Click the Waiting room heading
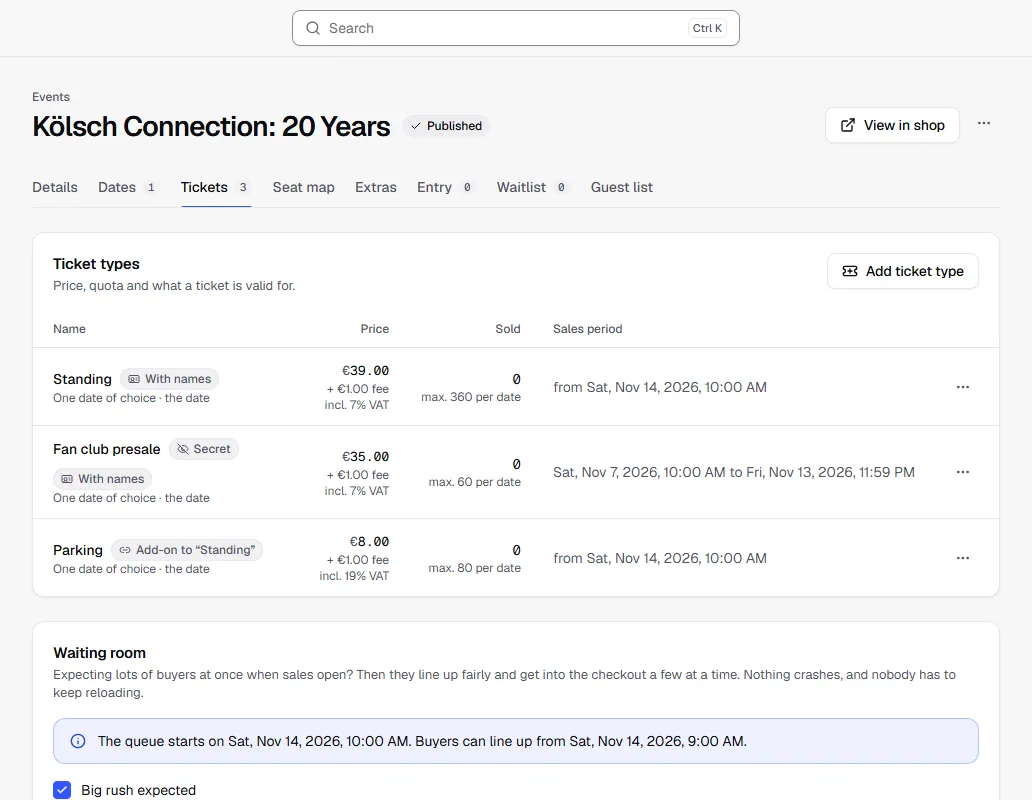The image size is (1032, 800). 99,653
